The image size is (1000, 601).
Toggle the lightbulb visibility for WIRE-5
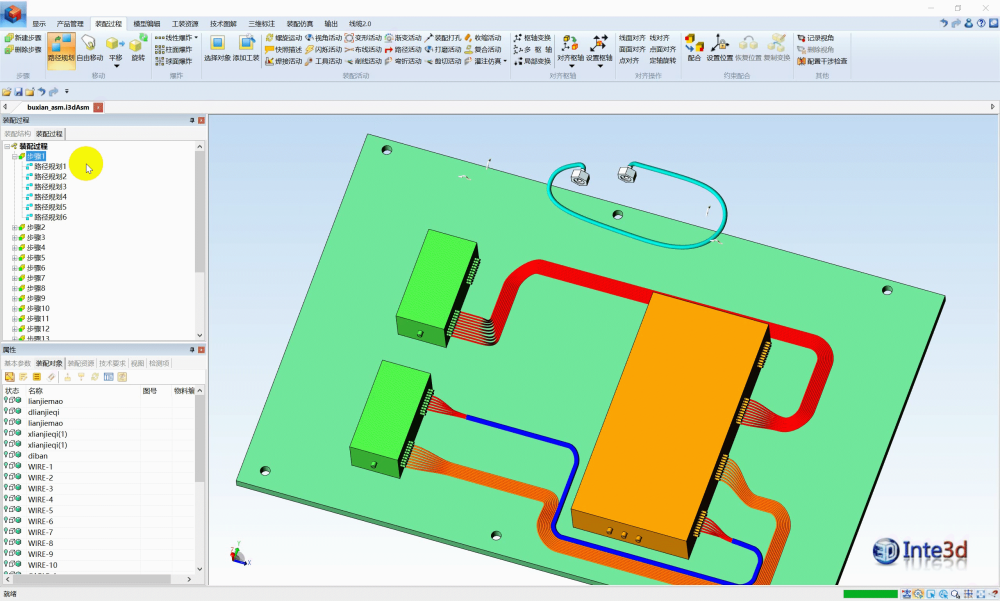click(6, 509)
